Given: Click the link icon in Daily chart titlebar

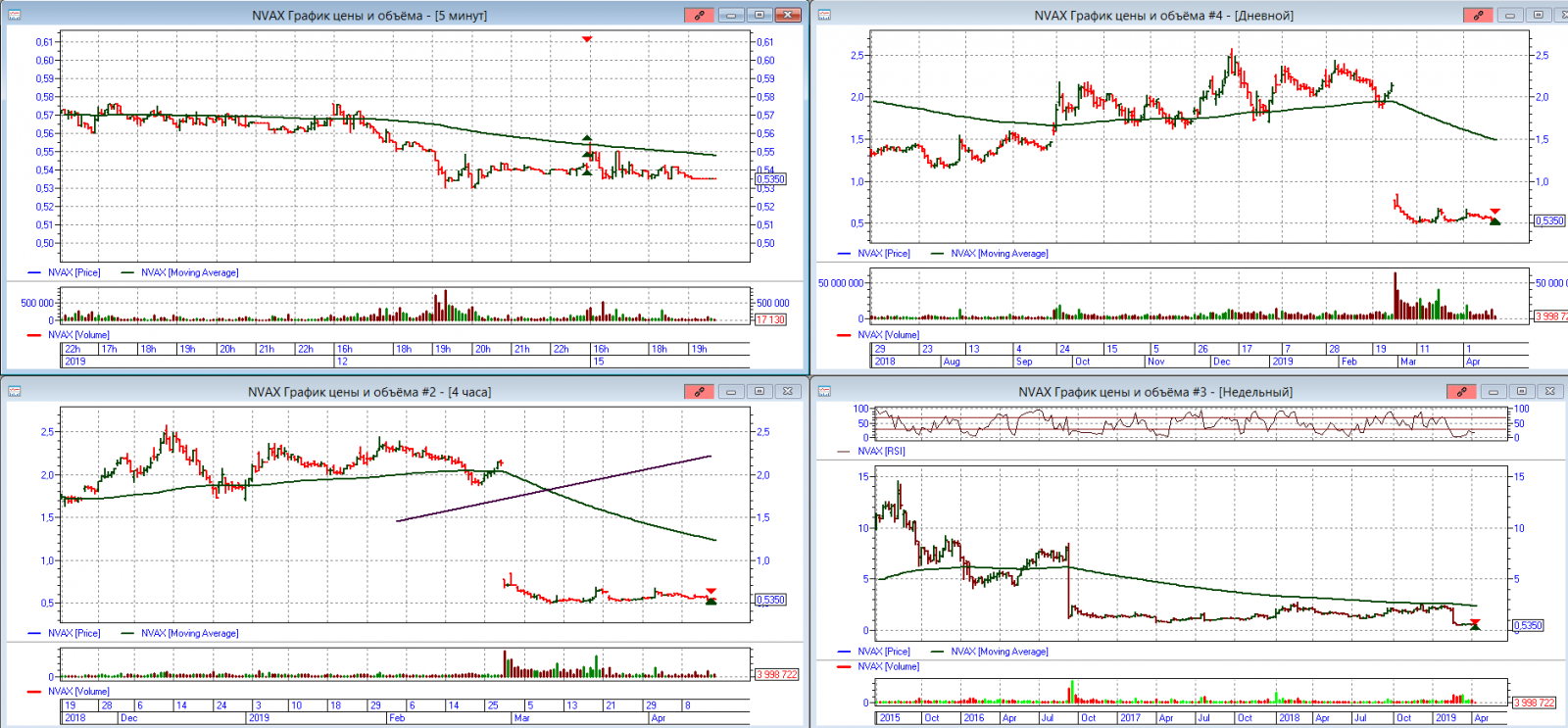Looking at the screenshot, I should click(1477, 15).
